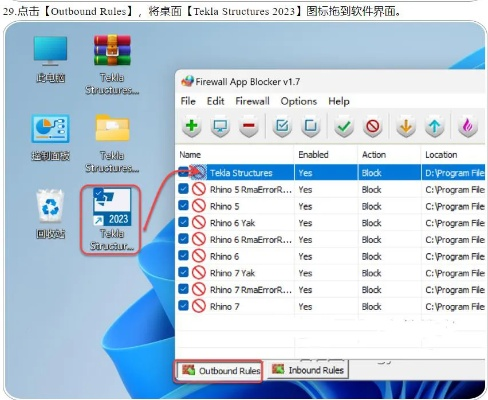
Task: Toggle the Rhino 6 rule checkbox
Action: (x=183, y=255)
